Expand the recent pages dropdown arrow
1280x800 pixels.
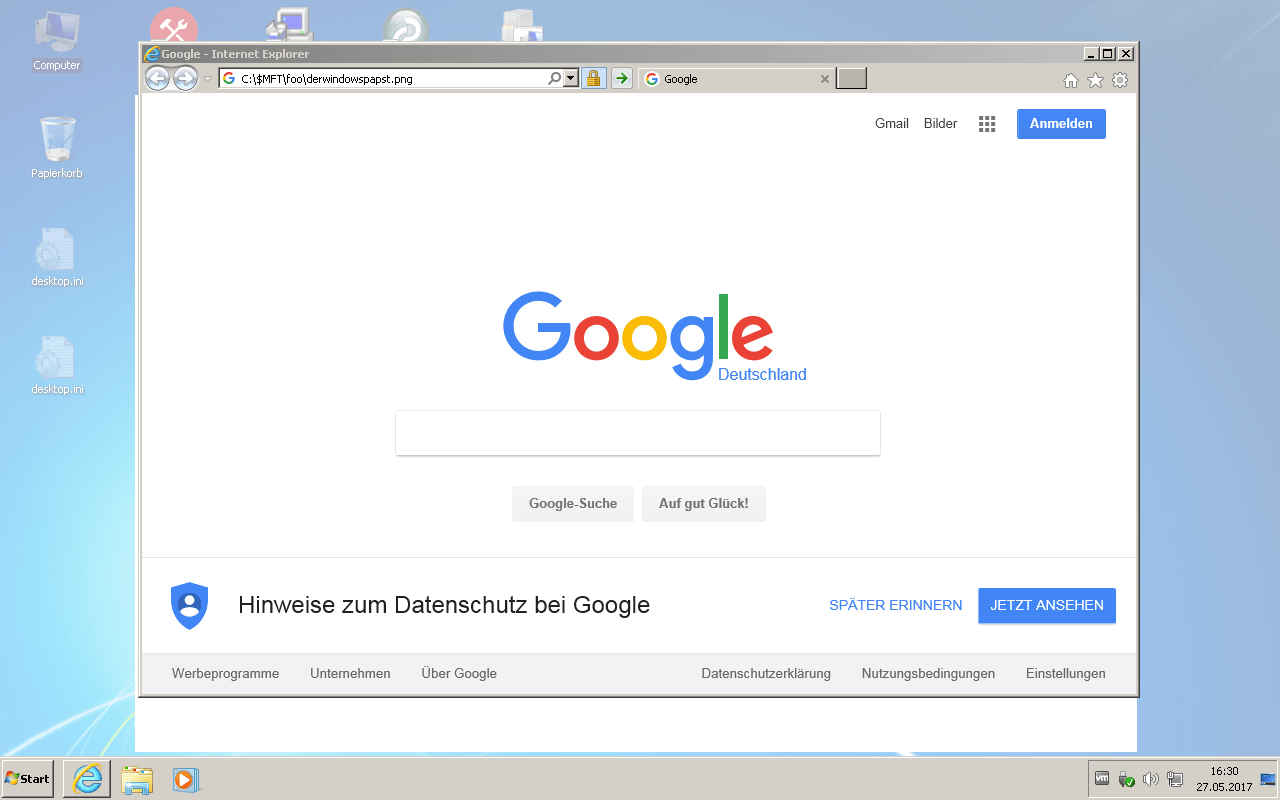207,79
